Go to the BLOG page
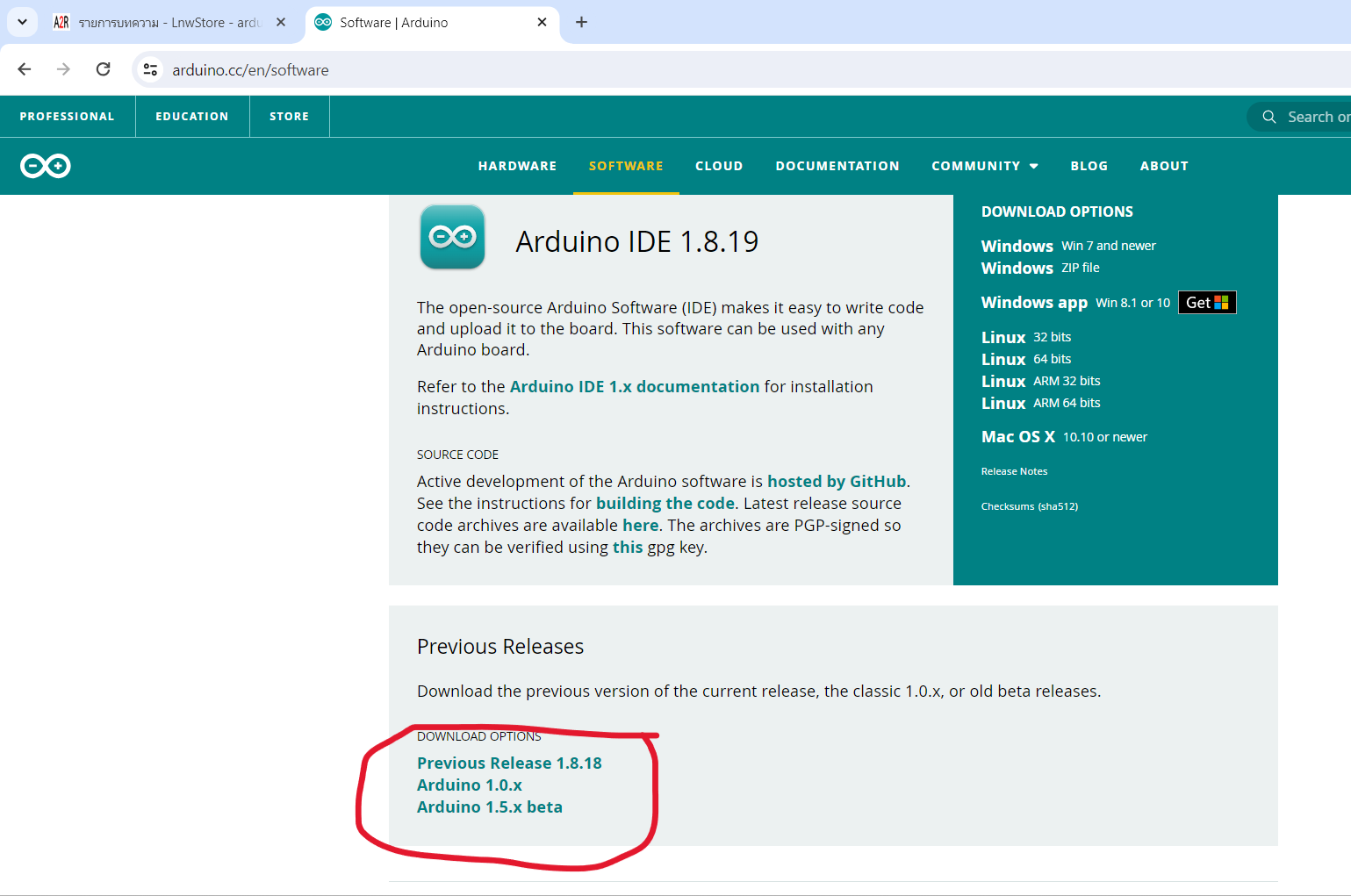 1089,166
